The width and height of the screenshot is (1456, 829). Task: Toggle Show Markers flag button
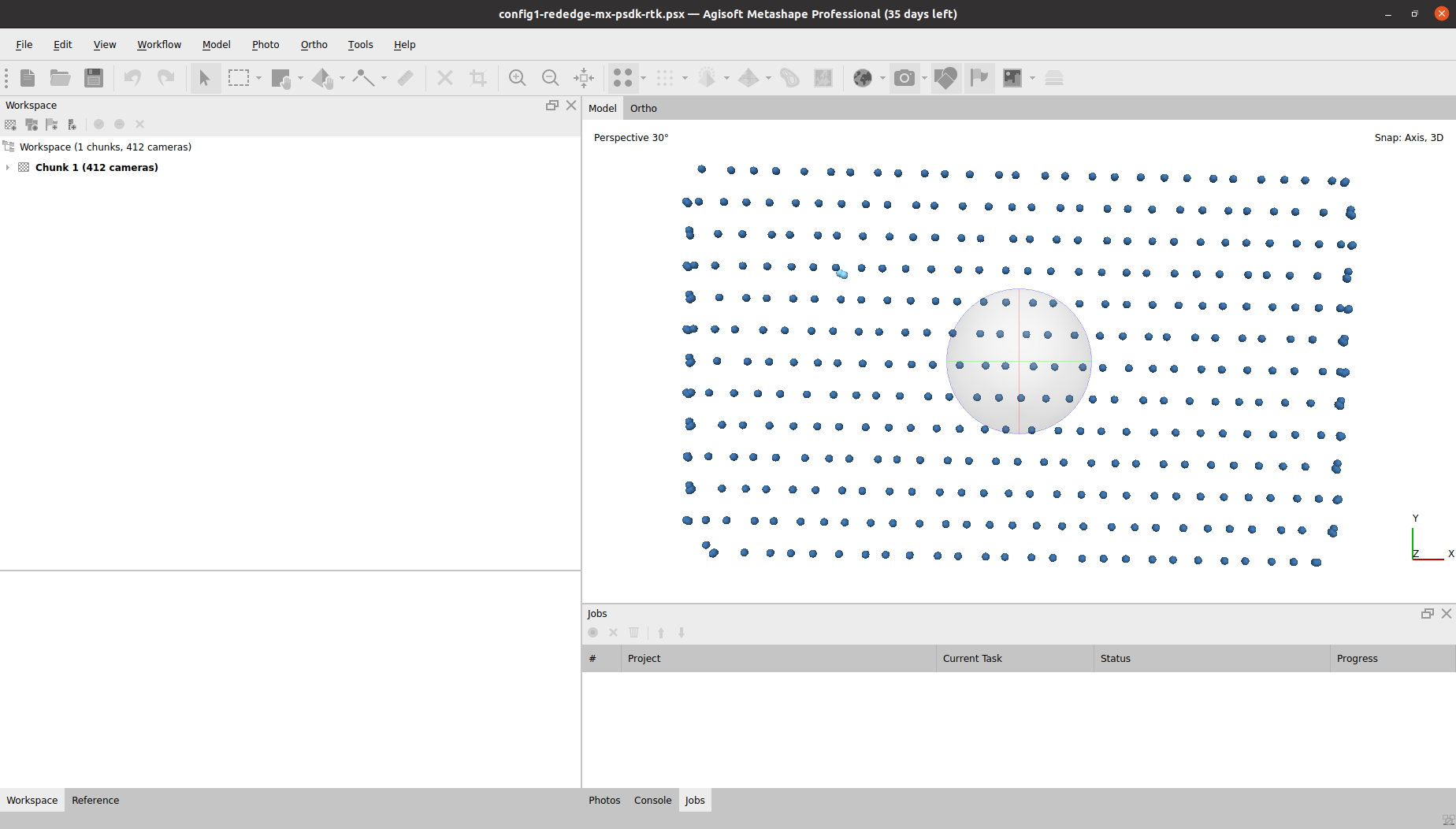pos(979,77)
